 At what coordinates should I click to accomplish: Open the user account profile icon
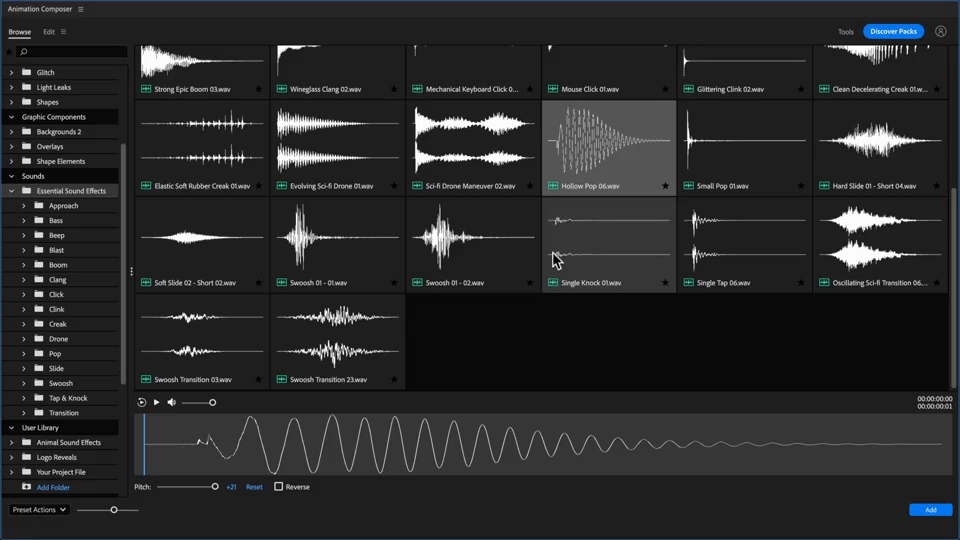pyautogui.click(x=940, y=31)
